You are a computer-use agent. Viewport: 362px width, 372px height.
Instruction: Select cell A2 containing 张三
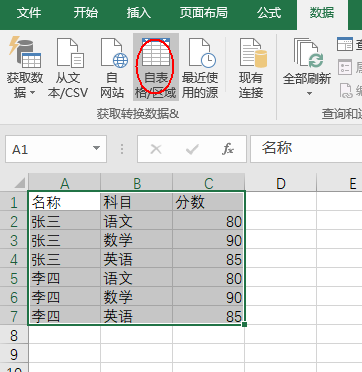point(64,220)
